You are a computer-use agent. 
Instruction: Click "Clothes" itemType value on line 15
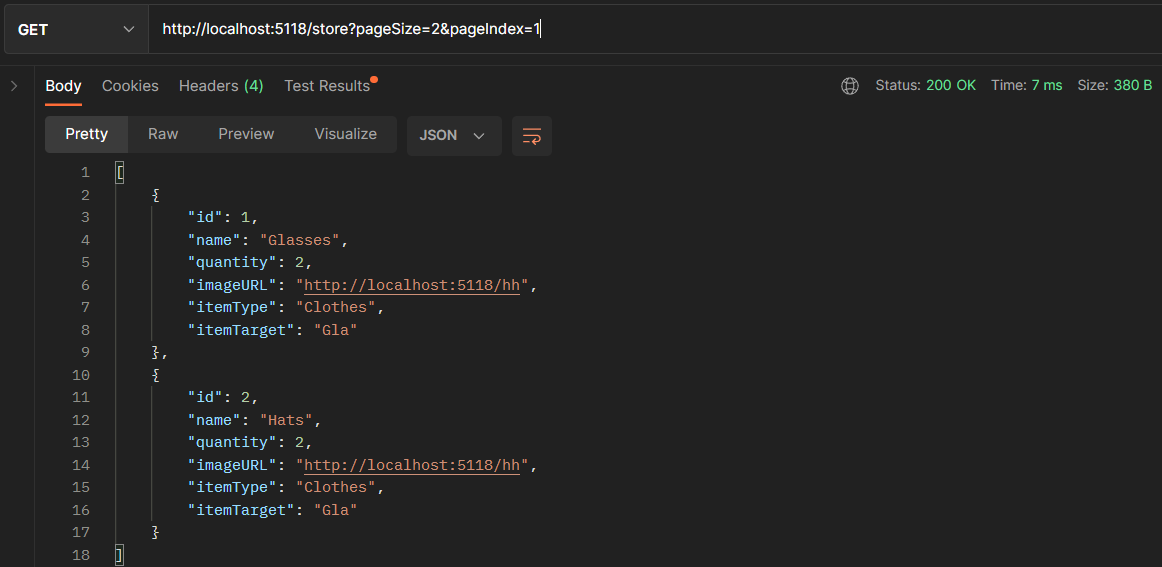(336, 488)
